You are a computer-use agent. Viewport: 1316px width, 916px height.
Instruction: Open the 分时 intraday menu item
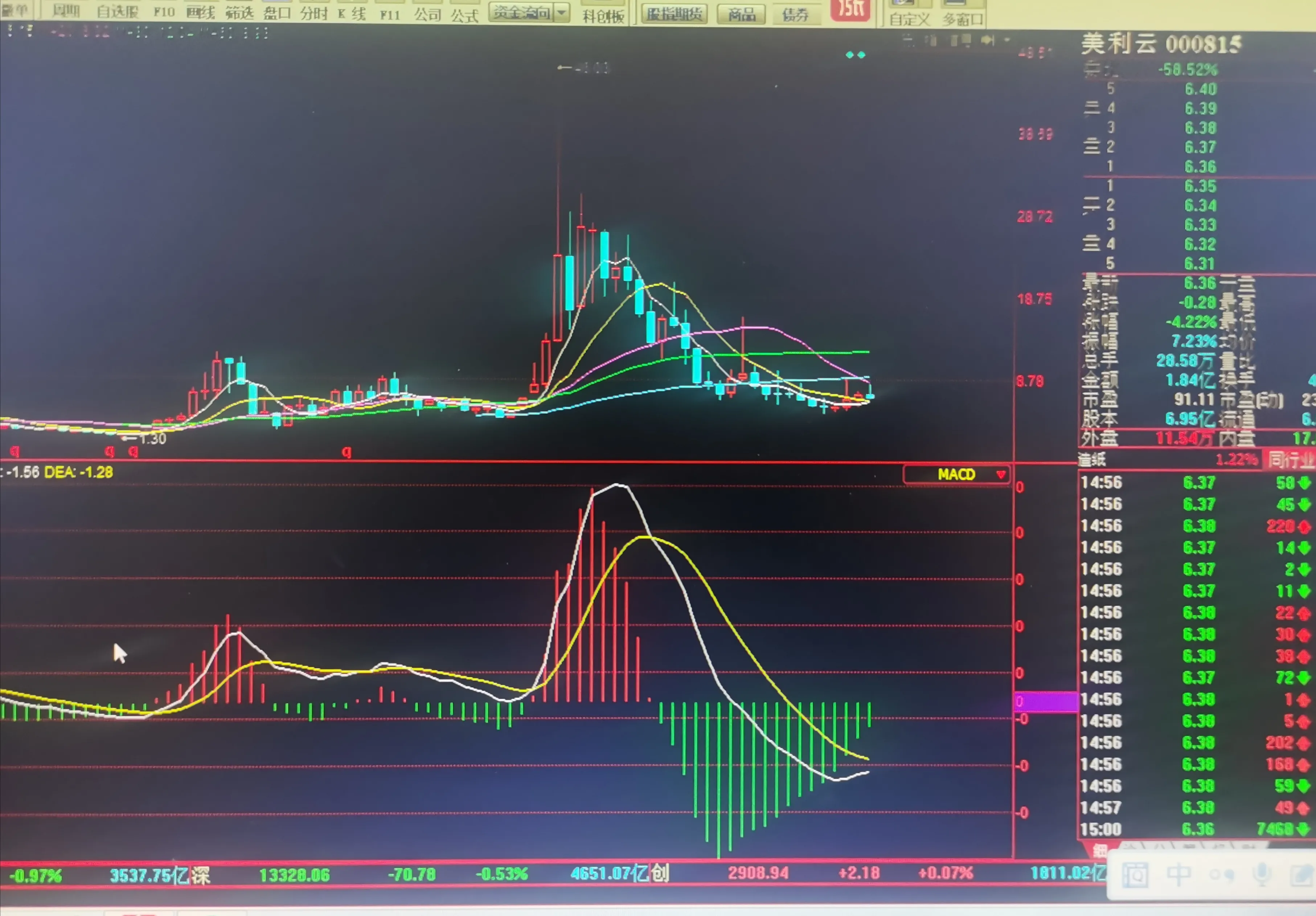(x=313, y=14)
